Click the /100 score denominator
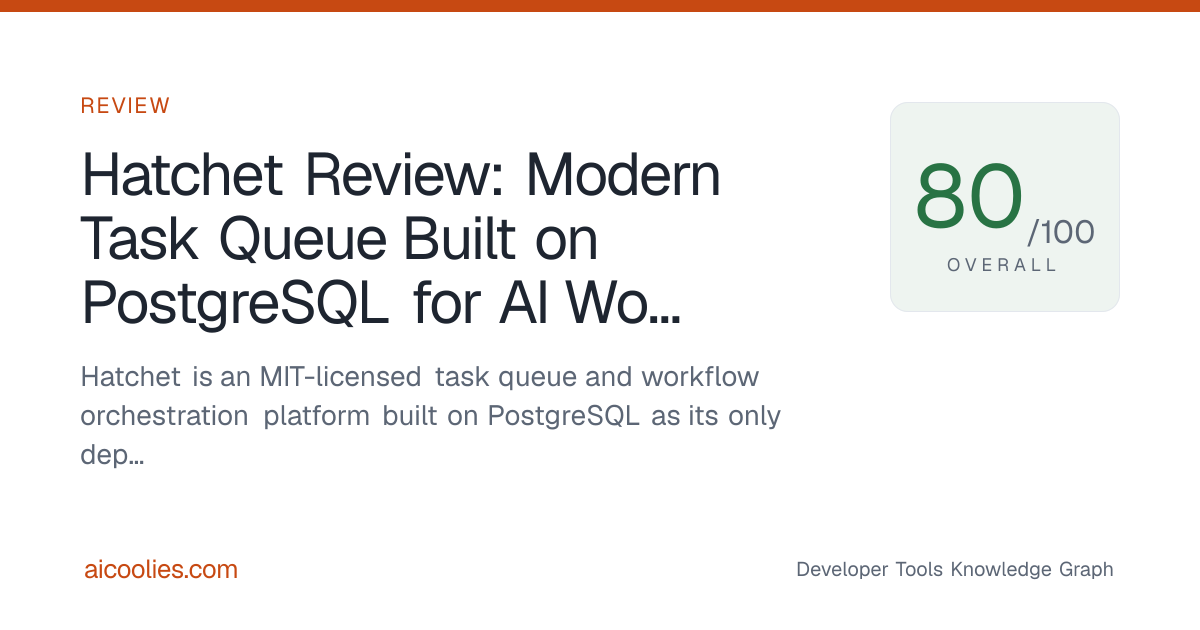 (1060, 232)
